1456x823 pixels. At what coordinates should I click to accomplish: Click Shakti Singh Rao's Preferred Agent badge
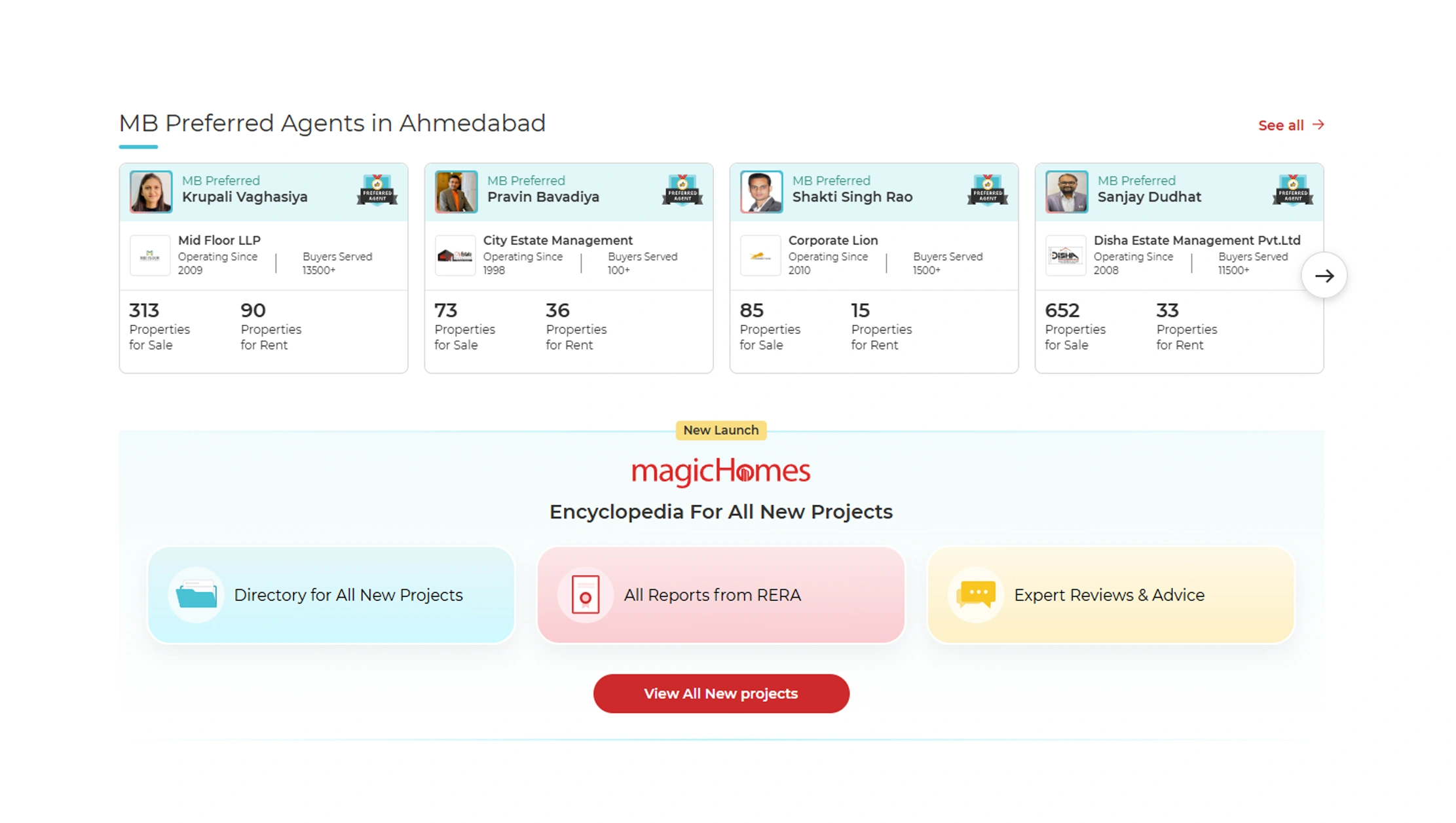(x=988, y=191)
